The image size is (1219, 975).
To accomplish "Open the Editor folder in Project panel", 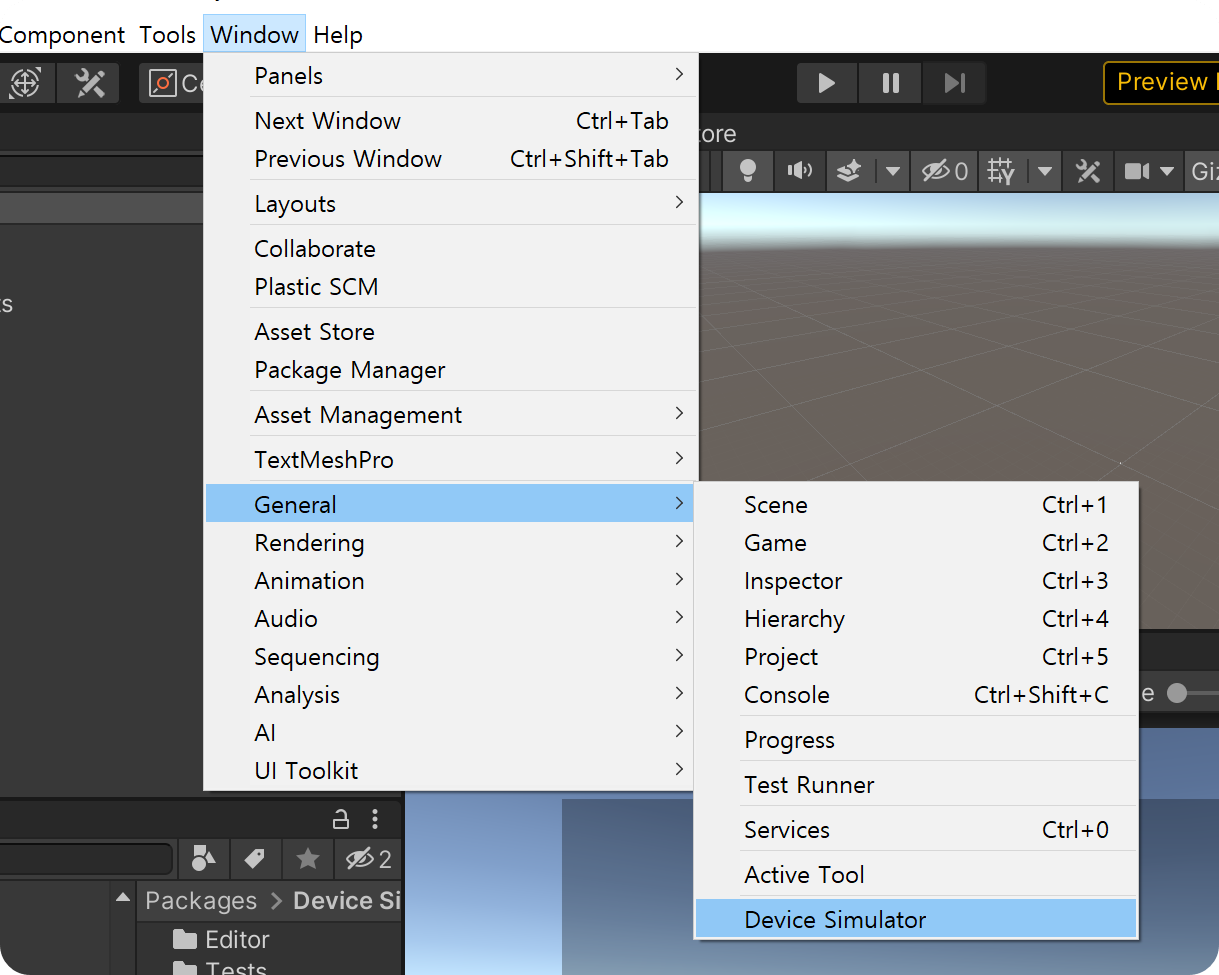I will (221, 940).
